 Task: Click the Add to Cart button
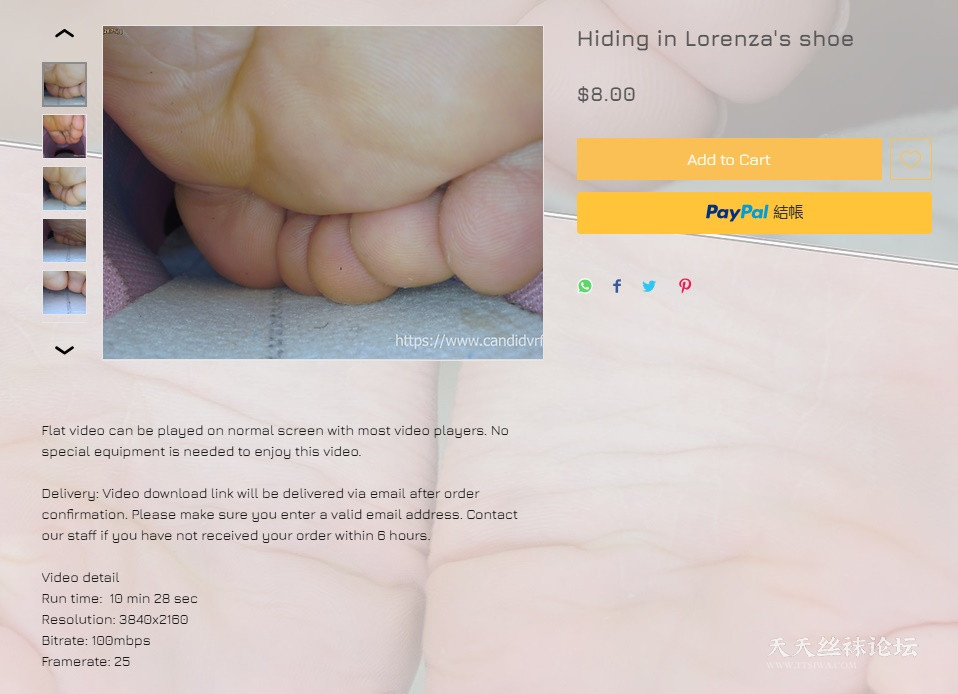[x=729, y=159]
